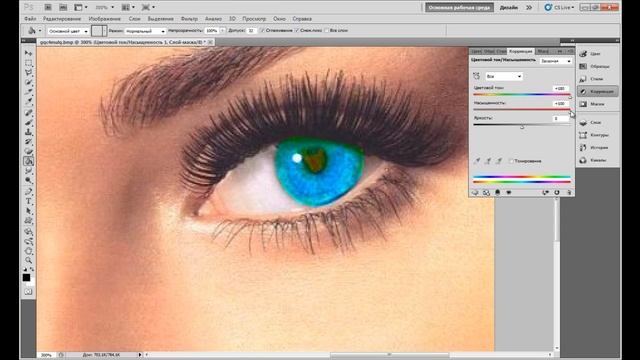
Task: Open the Все color range dropdown
Action: coord(504,76)
